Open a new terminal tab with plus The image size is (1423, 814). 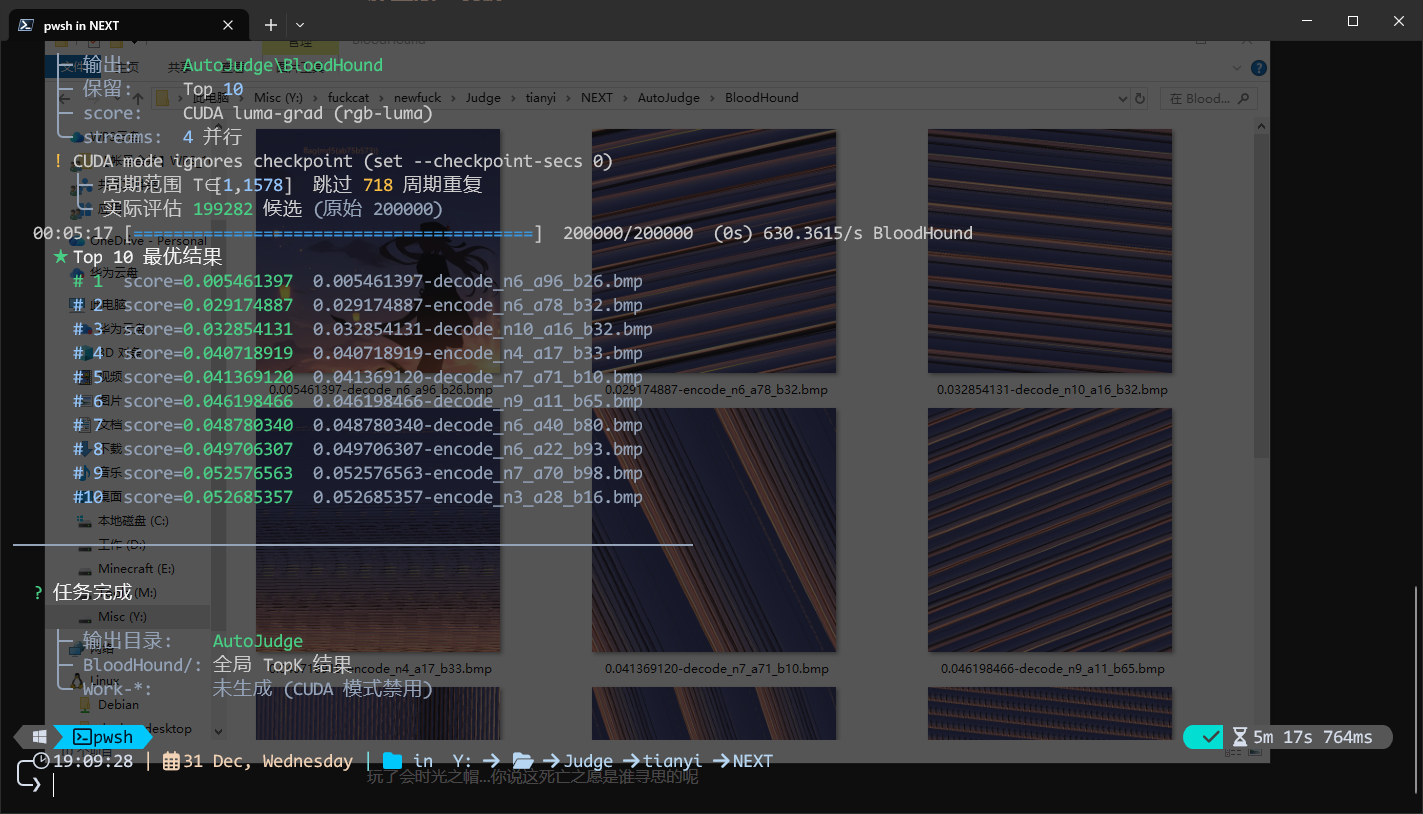tap(270, 25)
